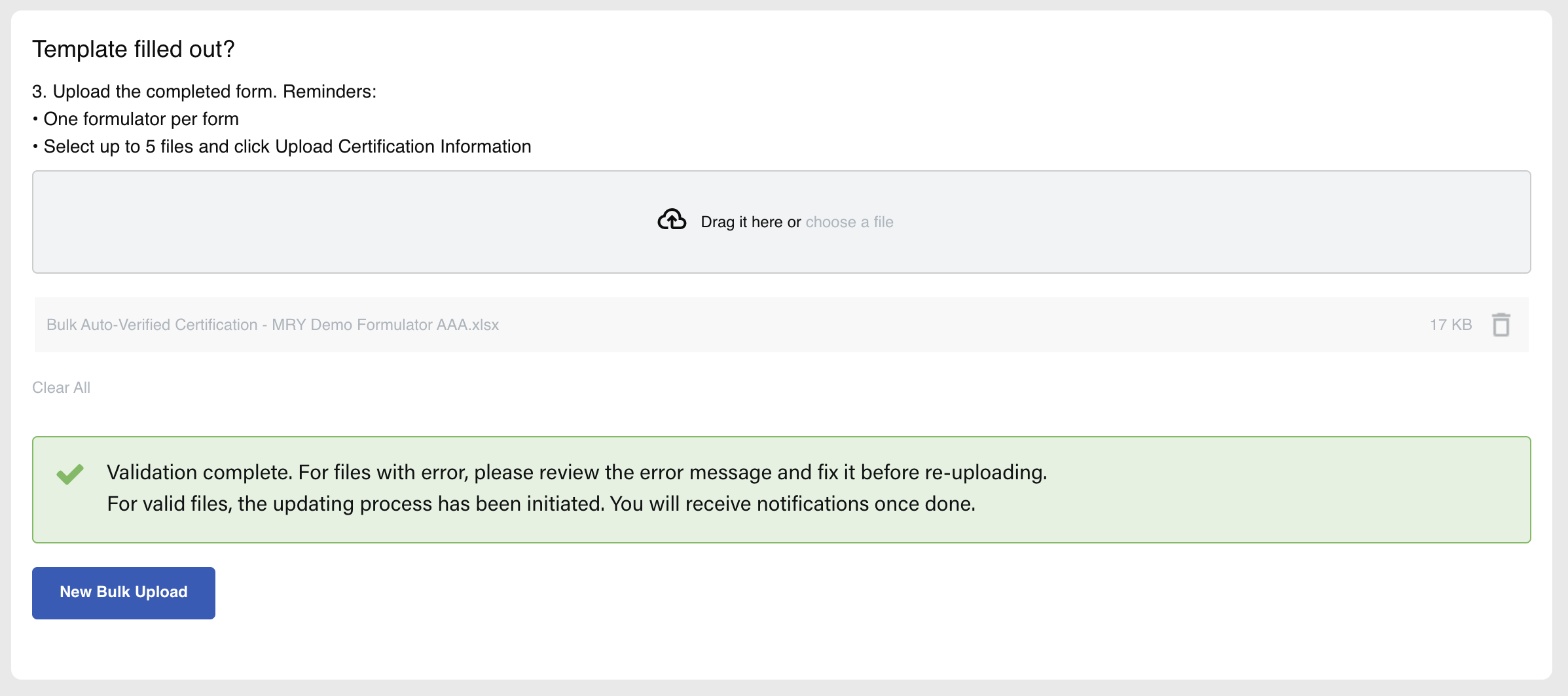
Task: Open the 'choose a file' link
Action: [849, 222]
